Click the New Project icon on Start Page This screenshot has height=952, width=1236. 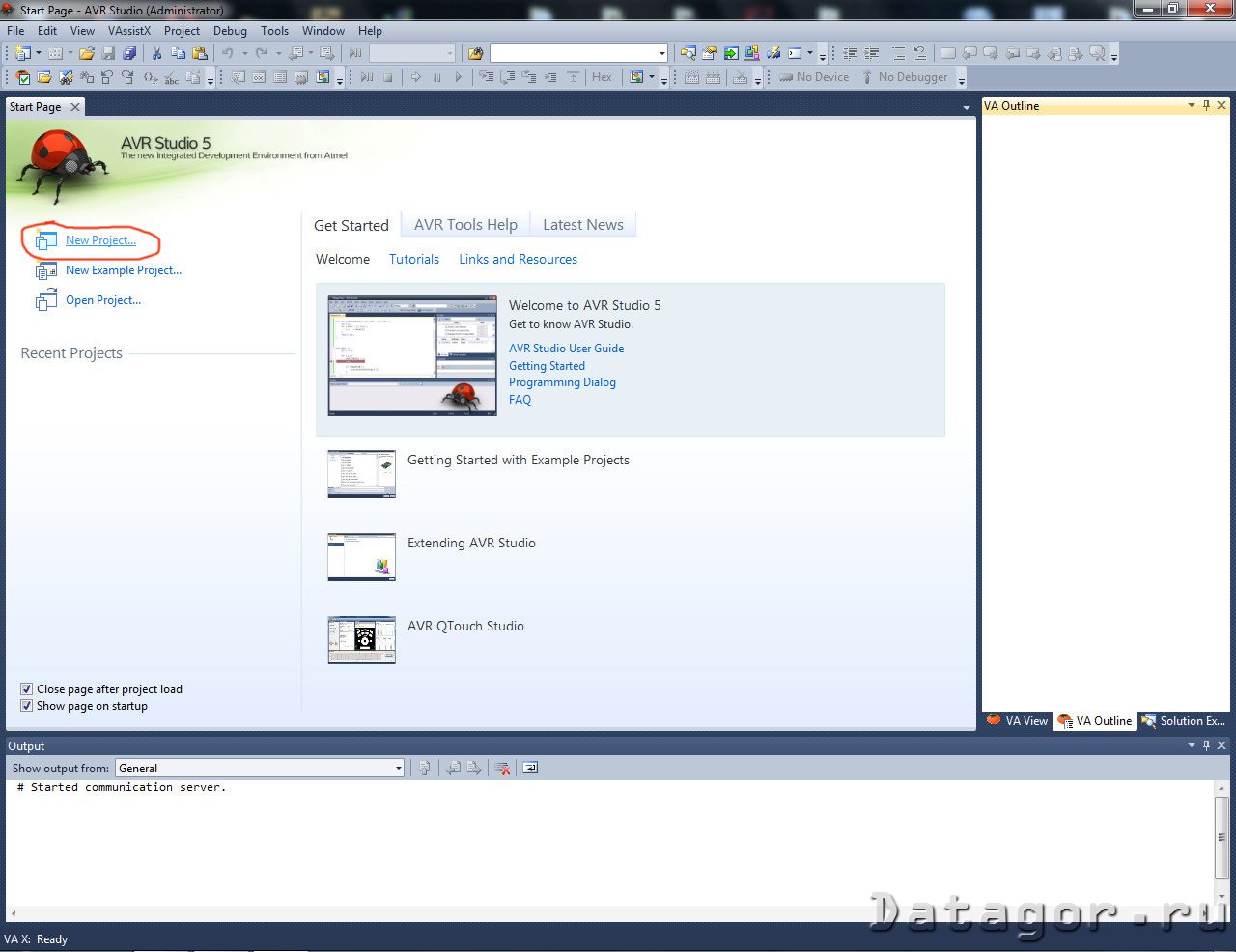46,240
